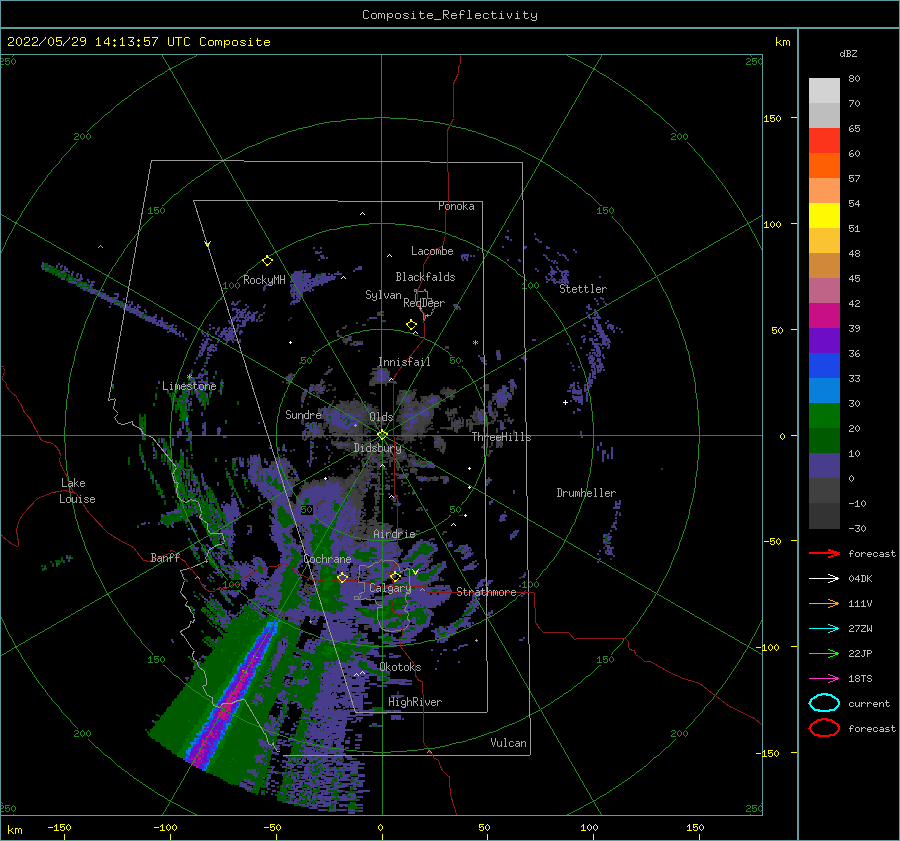
Task: Click the HighRiver city label
Action: pos(415,702)
